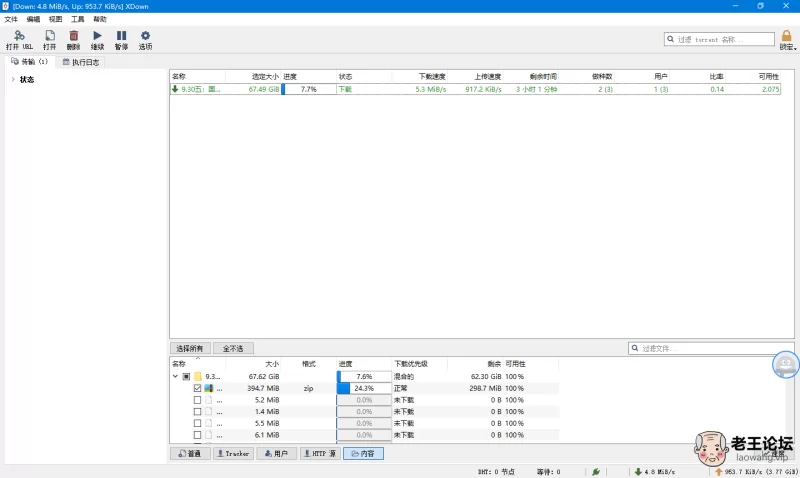The width and height of the screenshot is (800, 478).
Task: Sort torrents by 剩余时间 column header
Action: (531, 77)
